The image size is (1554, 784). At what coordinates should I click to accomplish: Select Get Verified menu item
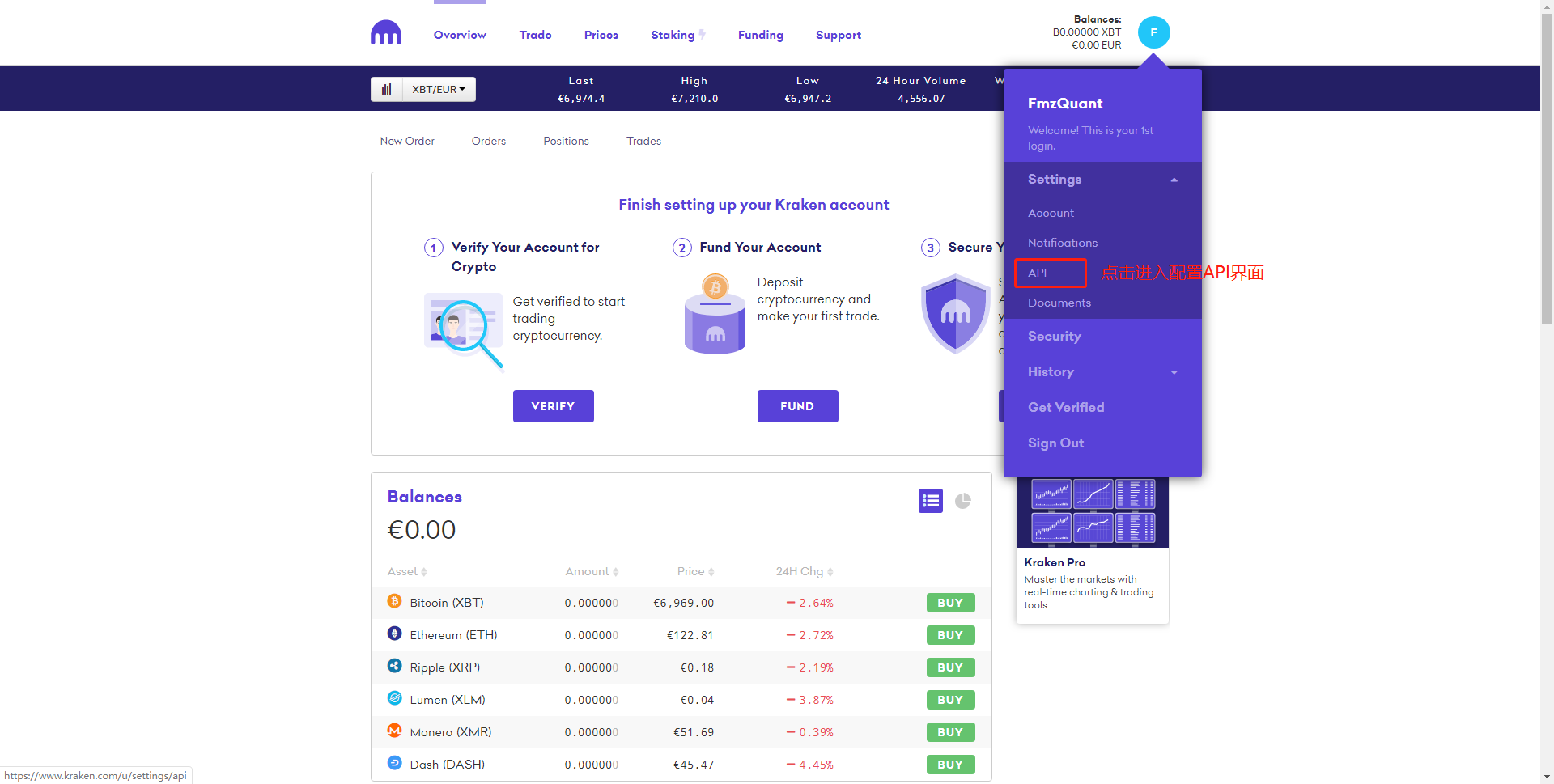(1066, 408)
